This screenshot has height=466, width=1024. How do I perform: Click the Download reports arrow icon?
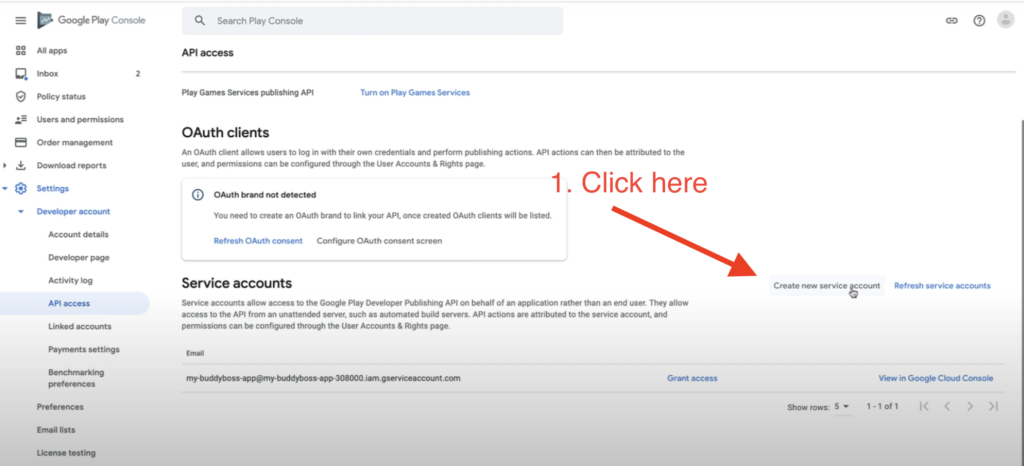pos(20,165)
